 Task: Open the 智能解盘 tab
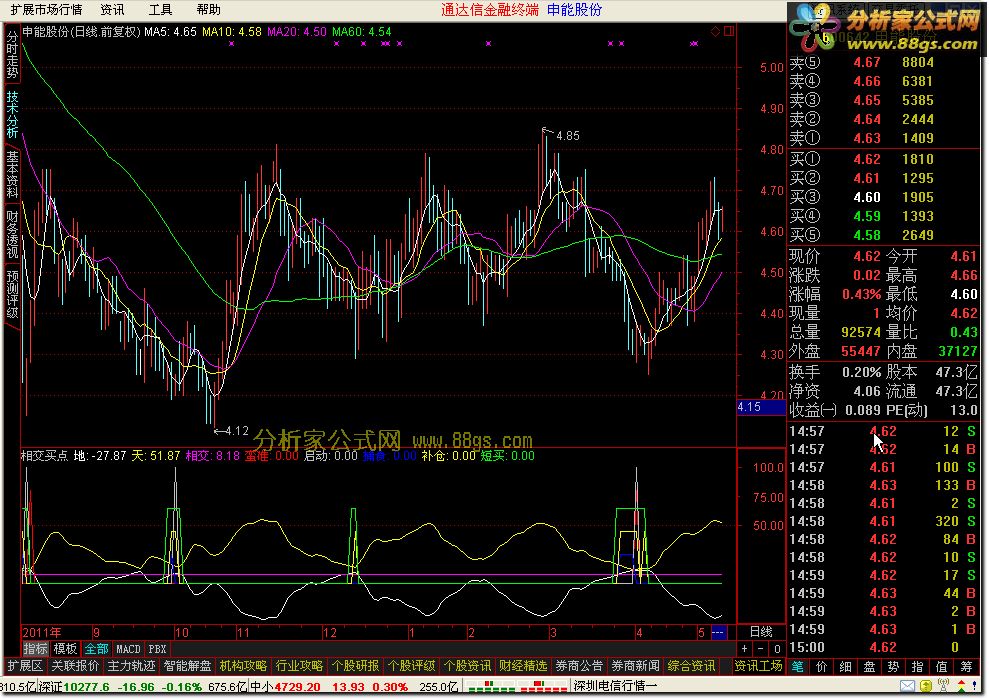(x=187, y=666)
